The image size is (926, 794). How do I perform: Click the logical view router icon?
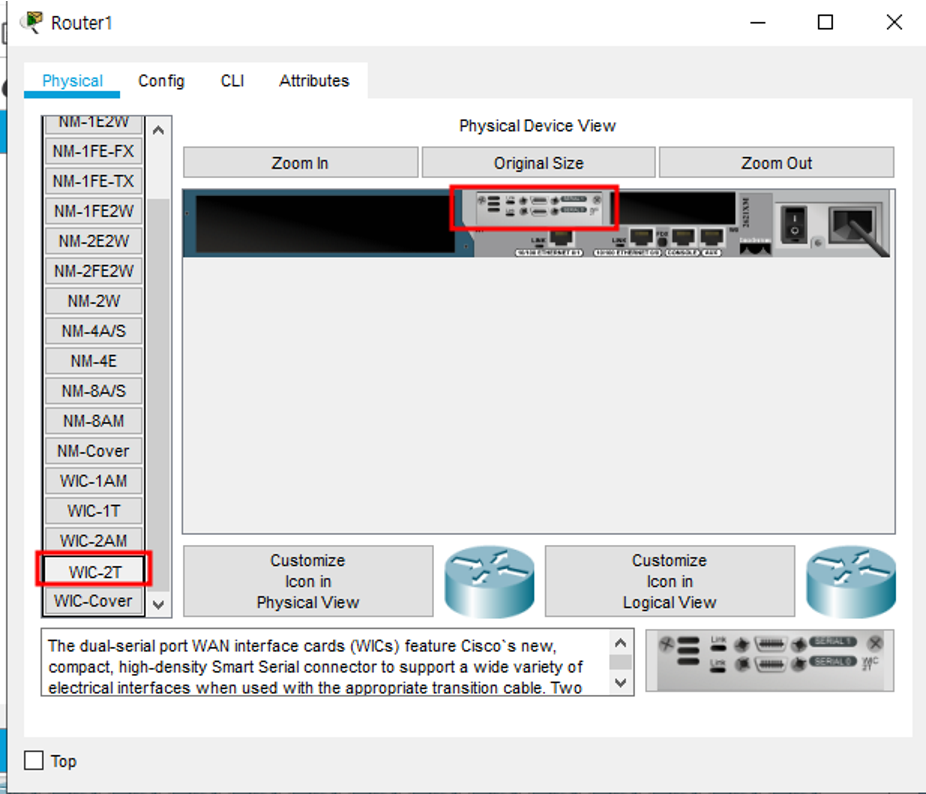(851, 581)
